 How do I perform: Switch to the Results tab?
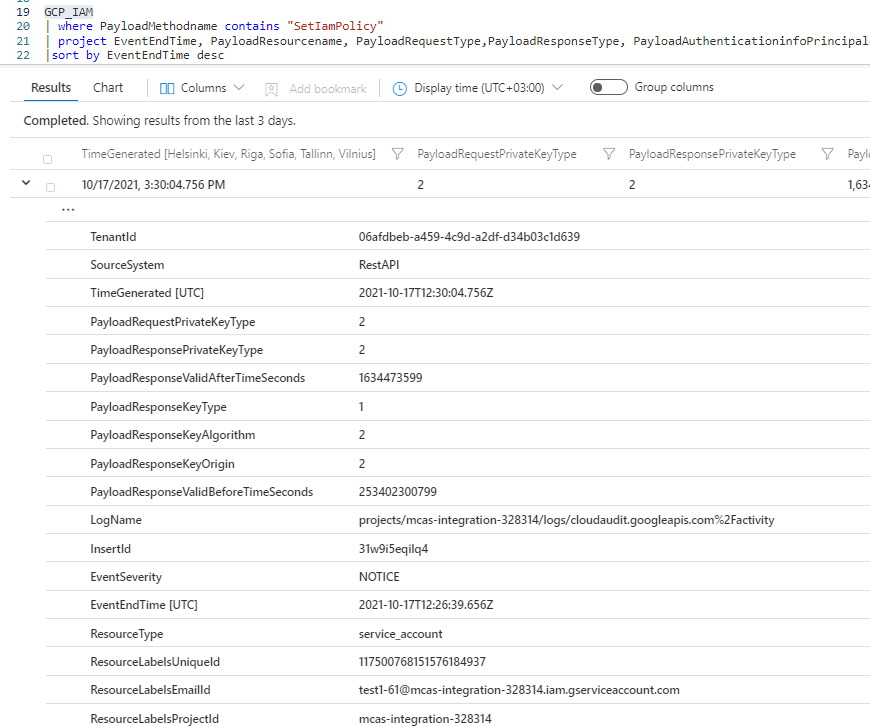pos(51,87)
